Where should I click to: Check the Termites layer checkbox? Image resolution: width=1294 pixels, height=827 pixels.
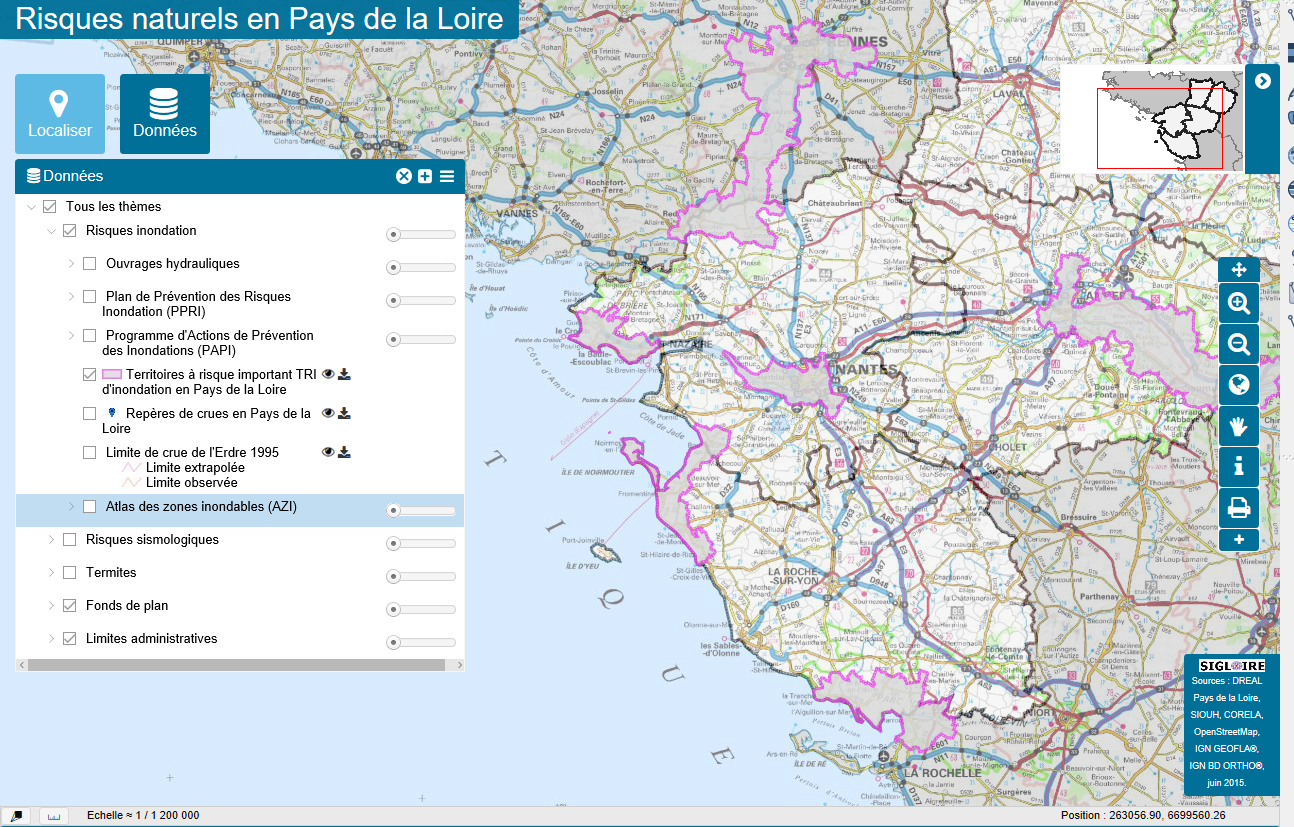click(x=70, y=573)
